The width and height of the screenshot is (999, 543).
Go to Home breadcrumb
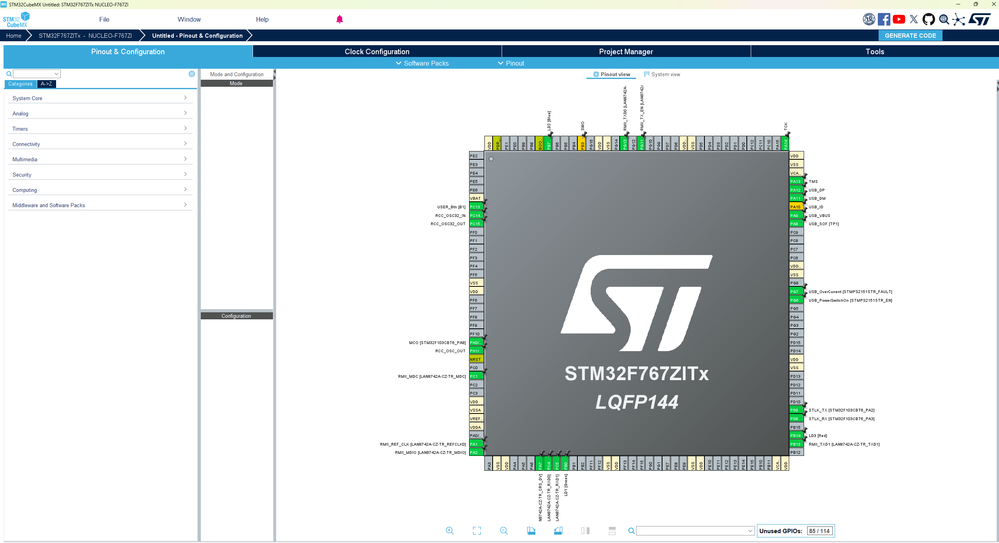14,36
